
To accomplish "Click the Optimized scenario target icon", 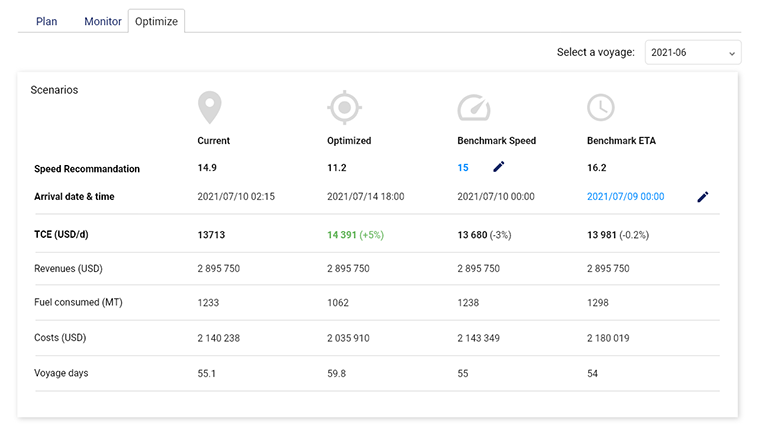I will point(343,106).
